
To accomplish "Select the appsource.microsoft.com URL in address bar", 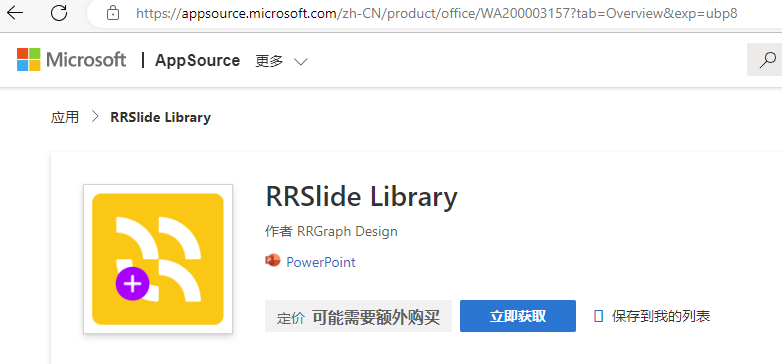I will point(436,13).
